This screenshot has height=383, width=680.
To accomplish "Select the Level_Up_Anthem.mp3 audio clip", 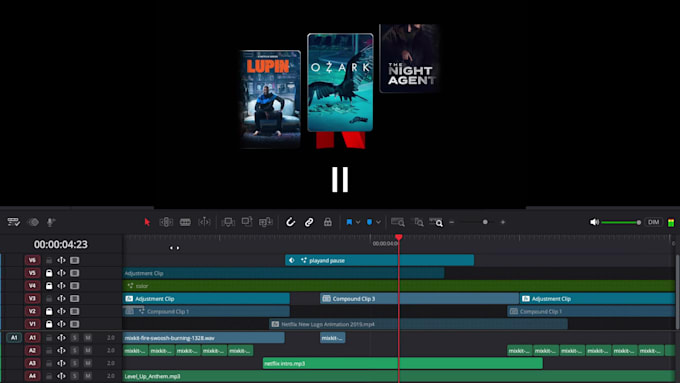I will pyautogui.click(x=399, y=376).
